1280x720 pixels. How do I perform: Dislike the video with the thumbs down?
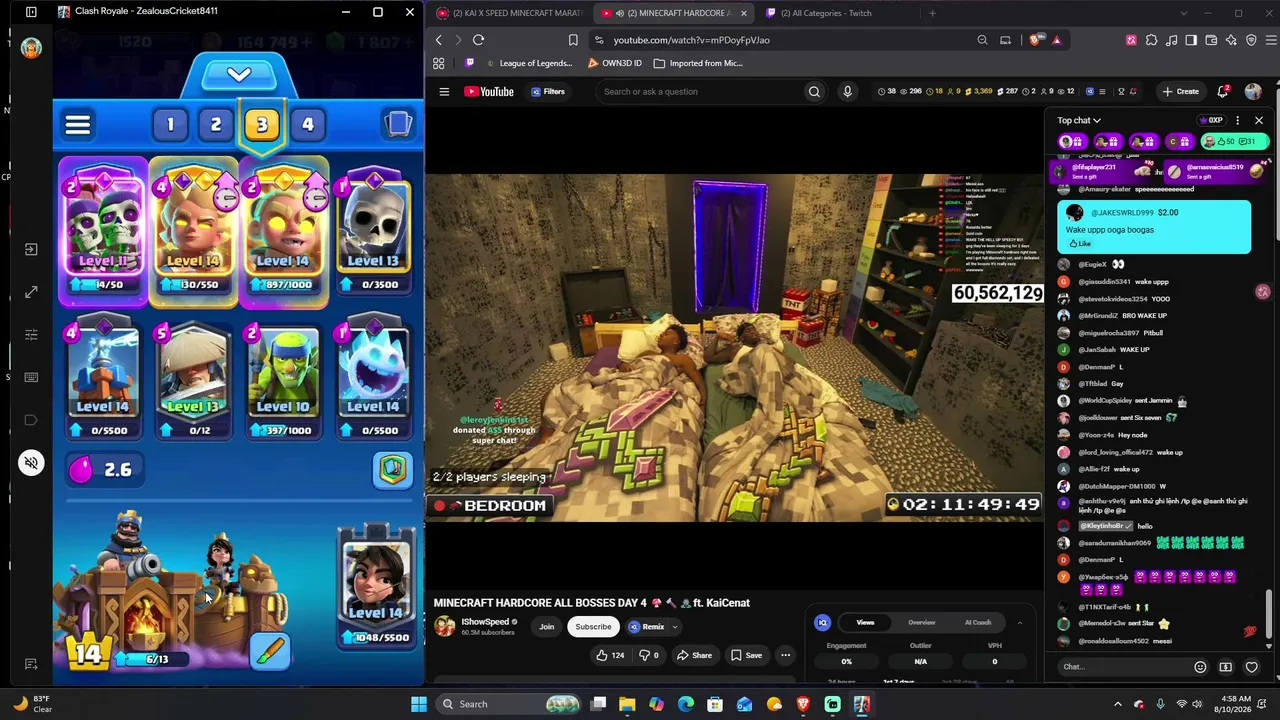[649, 656]
